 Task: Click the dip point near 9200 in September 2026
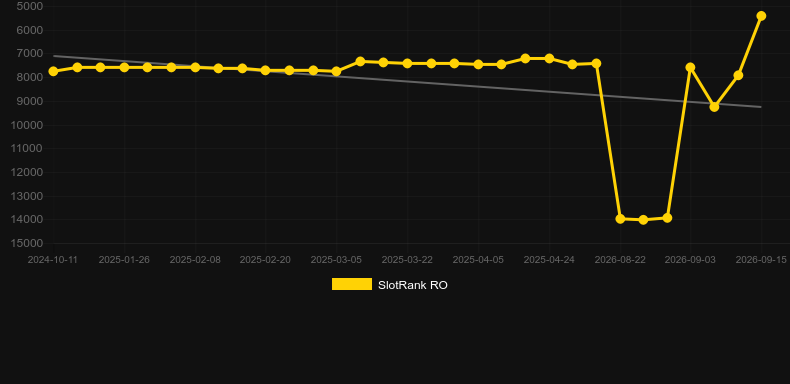[714, 107]
